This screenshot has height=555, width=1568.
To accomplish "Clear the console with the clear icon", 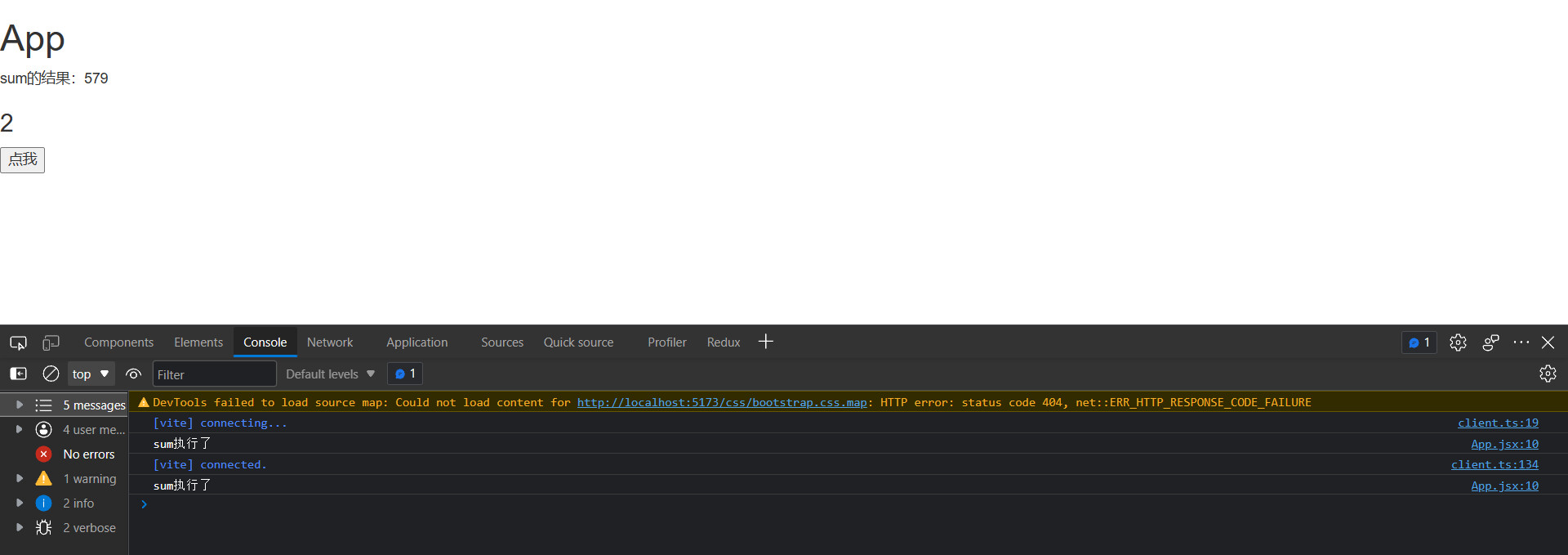I will click(51, 374).
